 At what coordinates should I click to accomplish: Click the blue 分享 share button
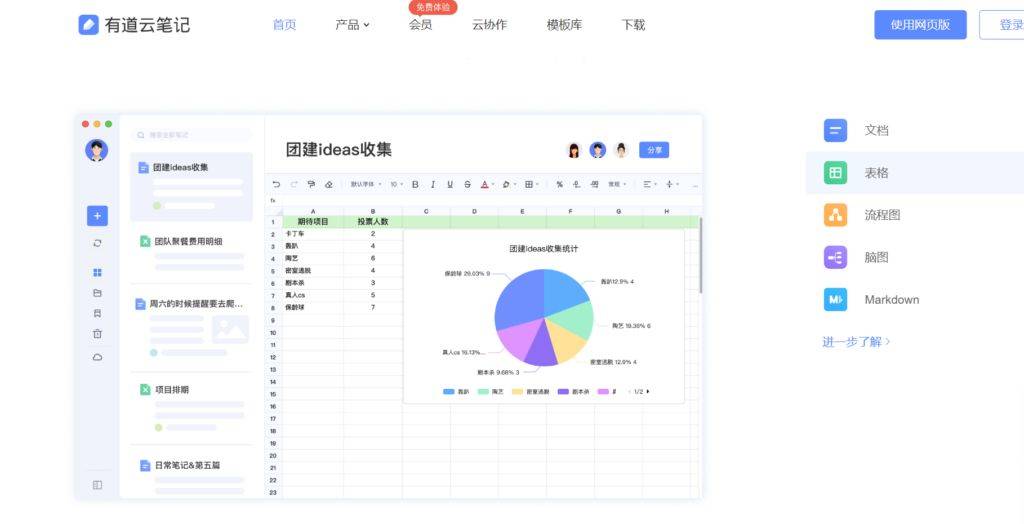point(654,150)
